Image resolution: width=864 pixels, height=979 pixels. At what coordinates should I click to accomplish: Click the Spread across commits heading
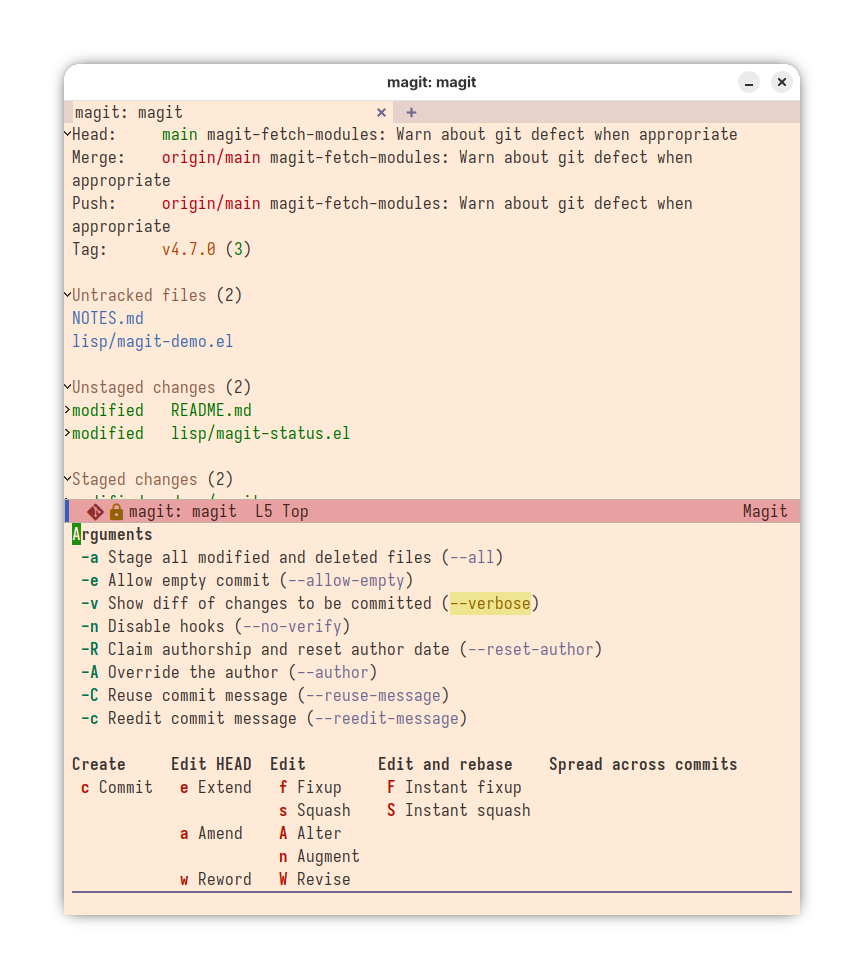(x=643, y=765)
